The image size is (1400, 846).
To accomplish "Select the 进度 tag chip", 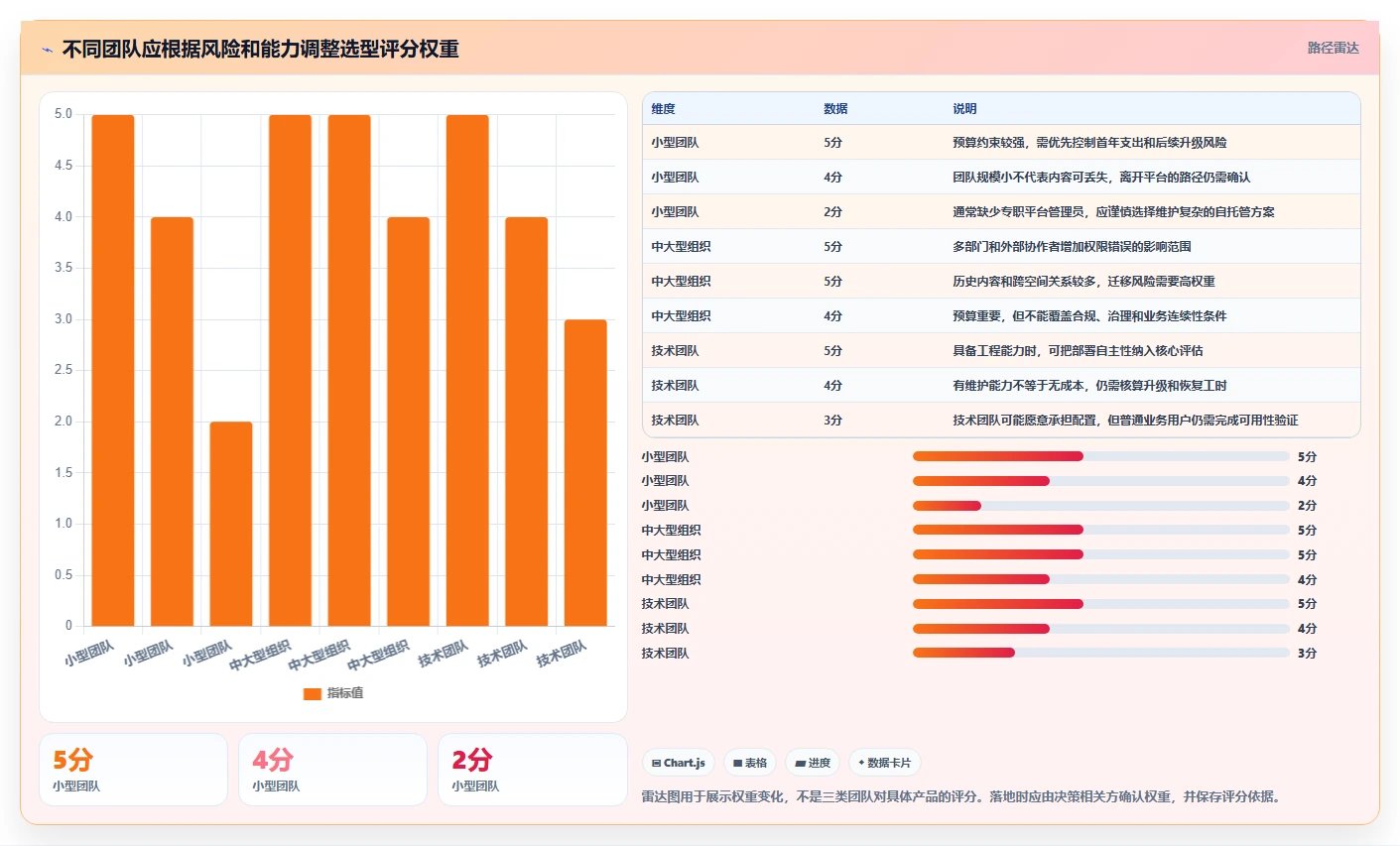I will click(813, 763).
